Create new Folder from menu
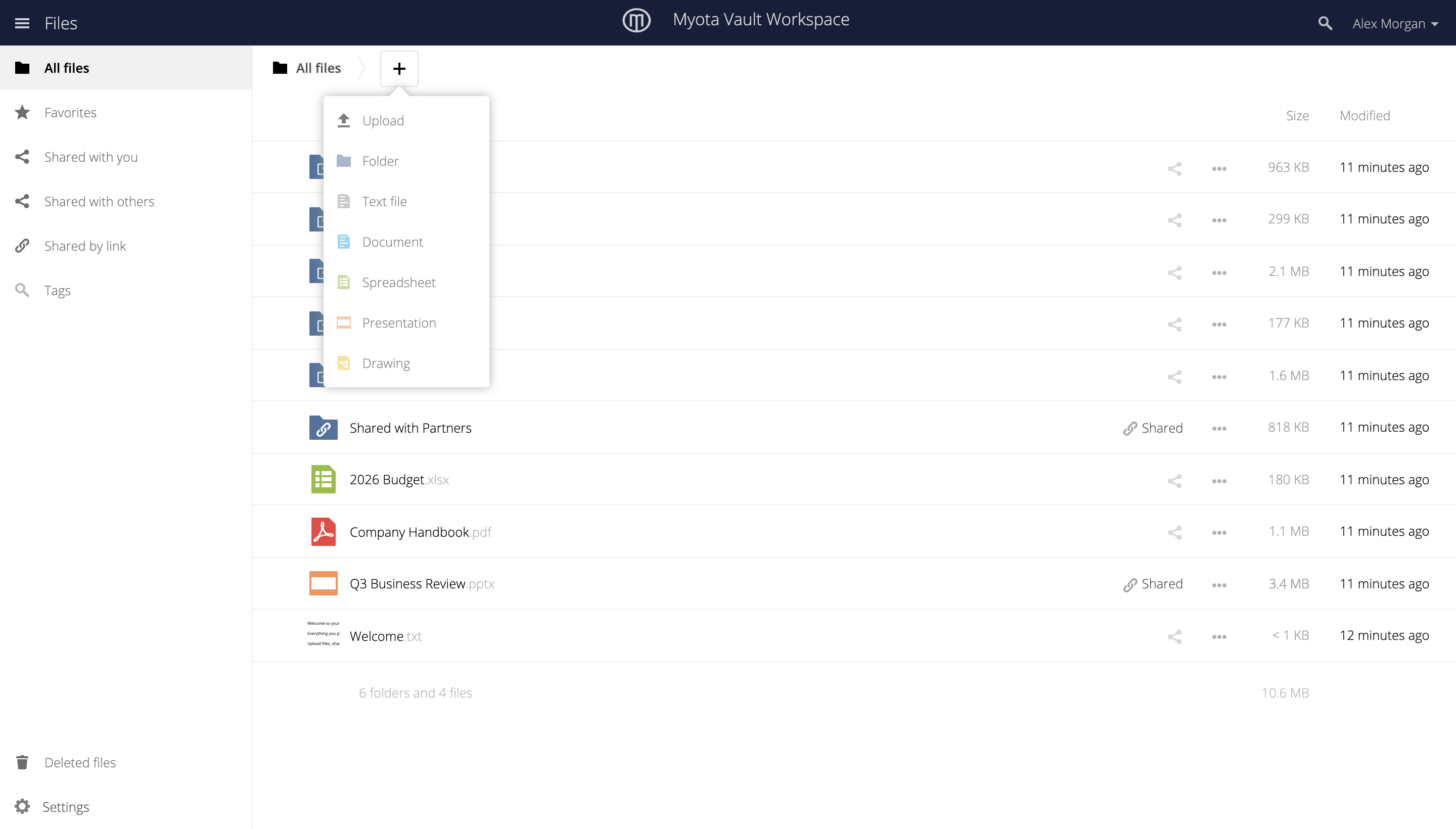This screenshot has height=829, width=1456. pos(406,161)
